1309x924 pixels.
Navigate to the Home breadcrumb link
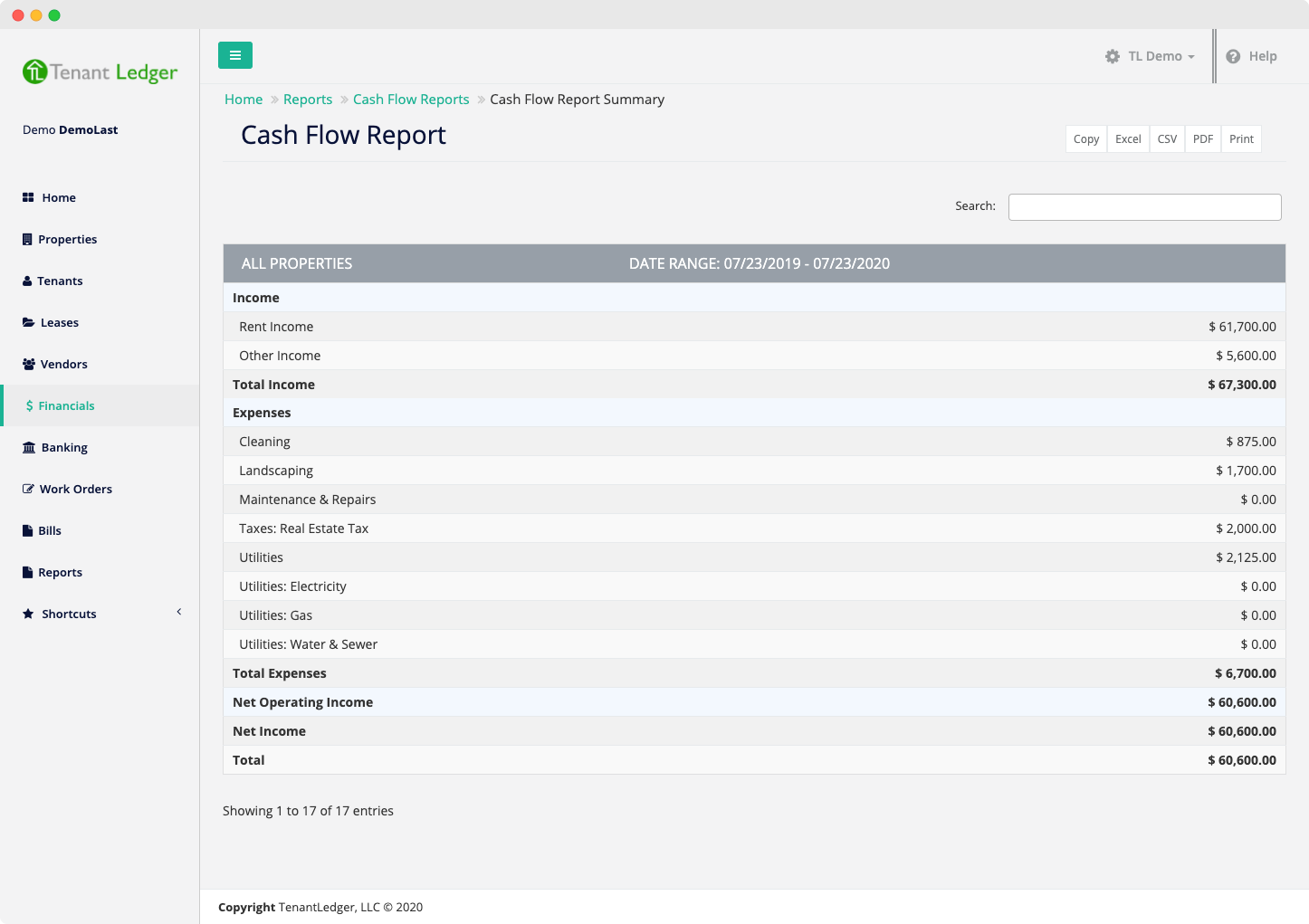click(x=244, y=100)
